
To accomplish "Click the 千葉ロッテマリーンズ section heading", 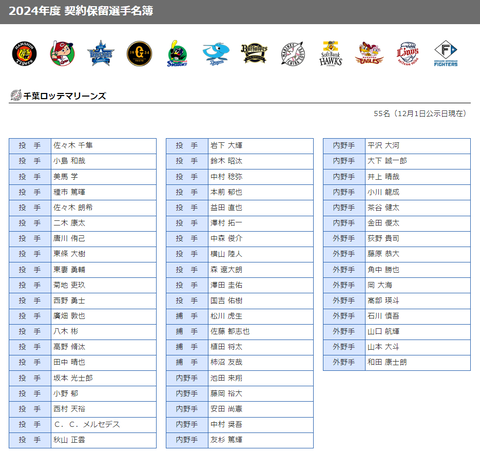I will click(x=65, y=96).
